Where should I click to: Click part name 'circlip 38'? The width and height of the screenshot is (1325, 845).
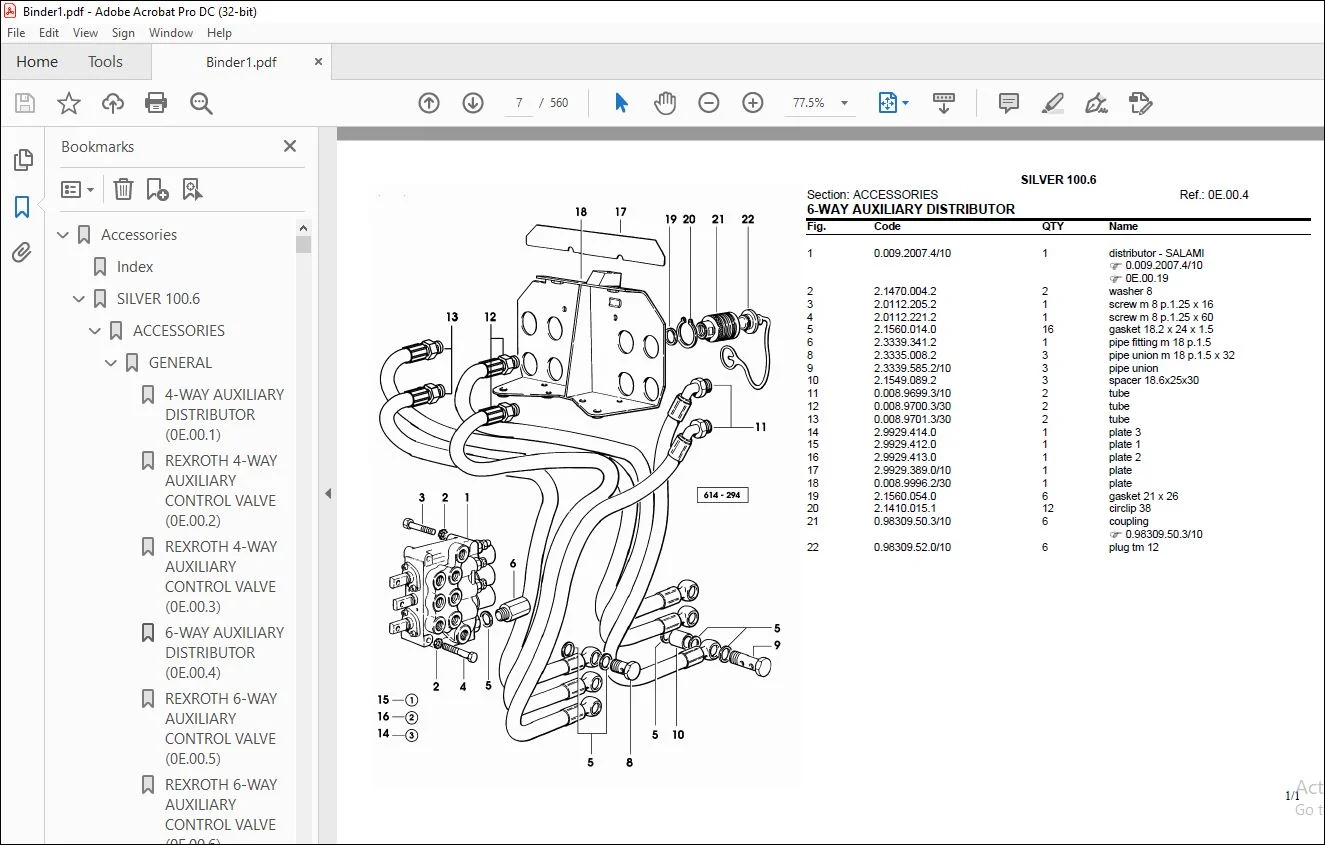pos(1130,508)
